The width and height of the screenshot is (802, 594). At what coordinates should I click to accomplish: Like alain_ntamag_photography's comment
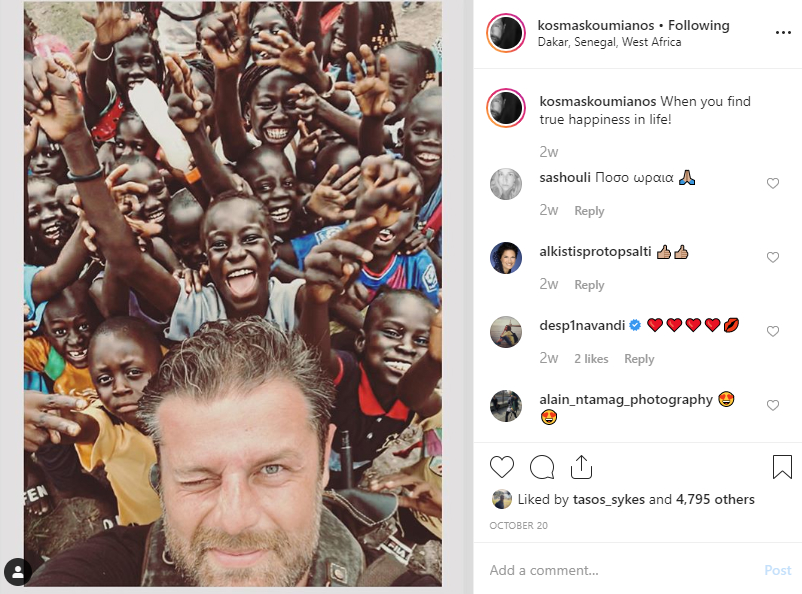(x=772, y=405)
